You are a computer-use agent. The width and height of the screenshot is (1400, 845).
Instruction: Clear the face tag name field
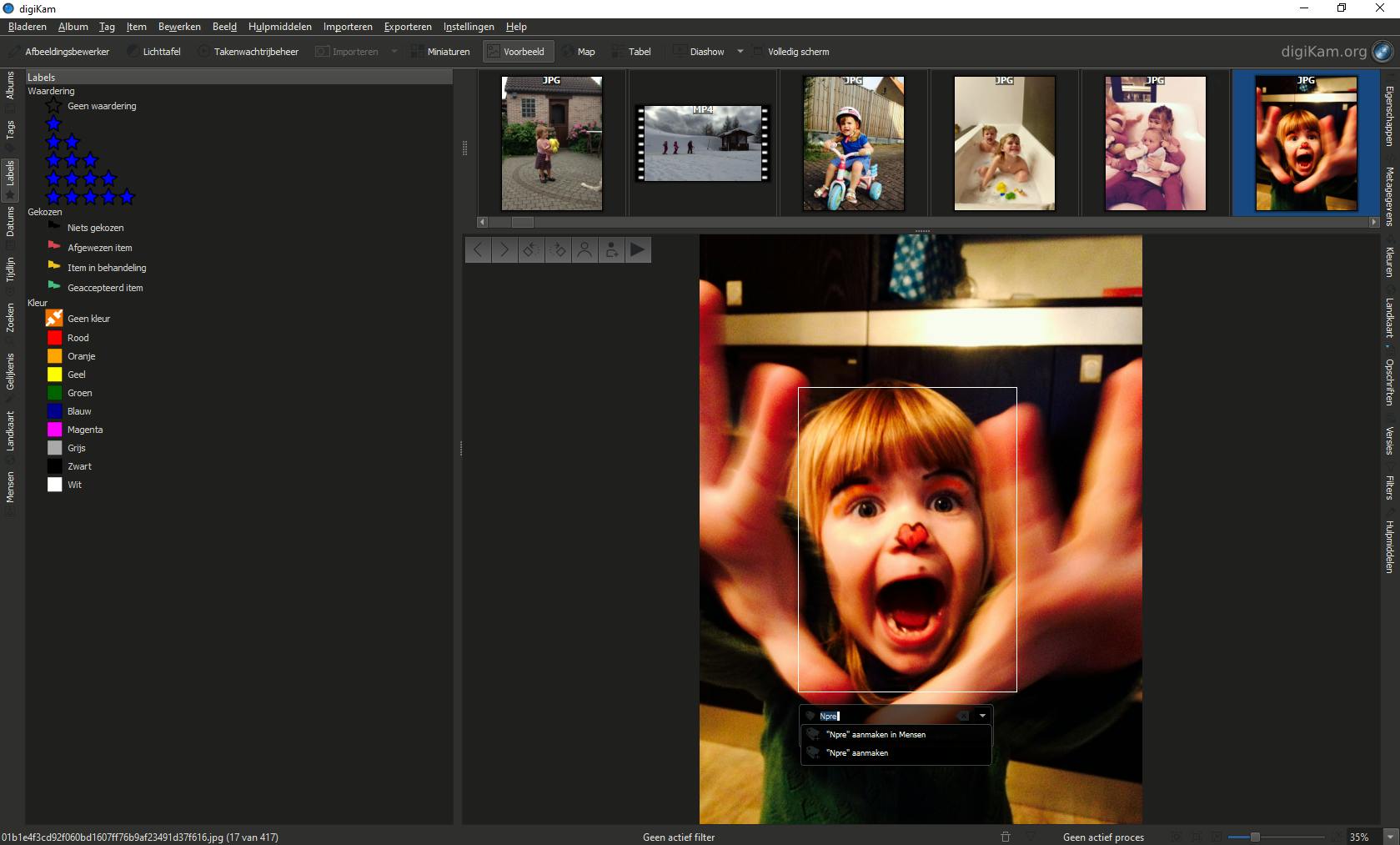tap(963, 716)
